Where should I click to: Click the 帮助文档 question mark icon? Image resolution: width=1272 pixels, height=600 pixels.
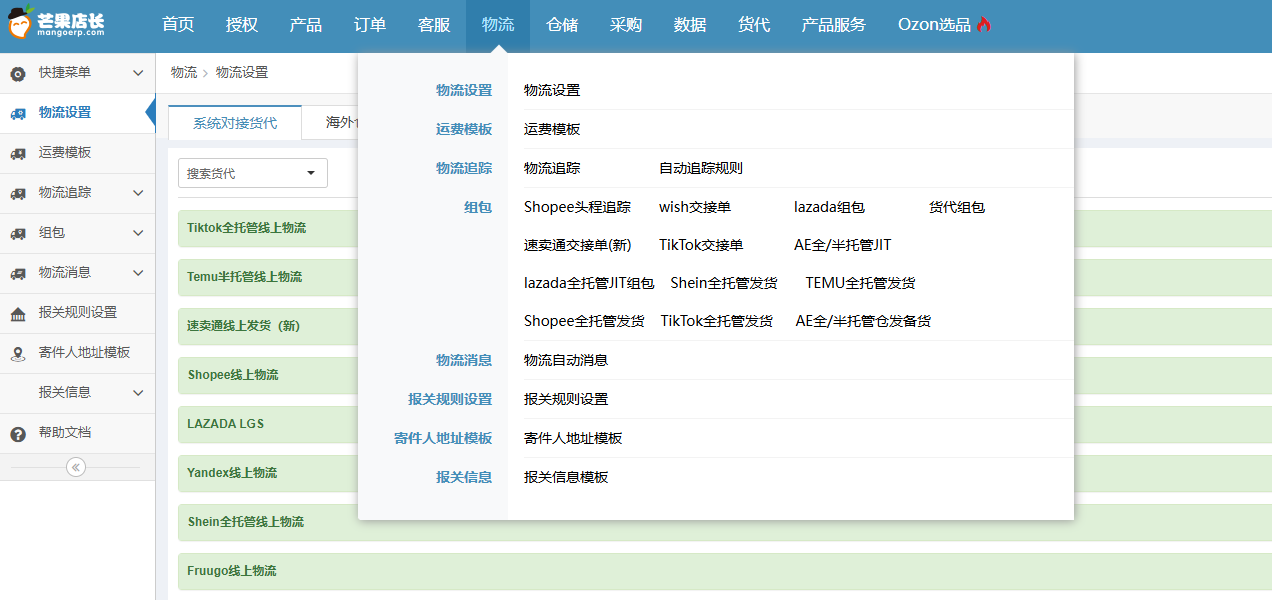pyautogui.click(x=18, y=433)
